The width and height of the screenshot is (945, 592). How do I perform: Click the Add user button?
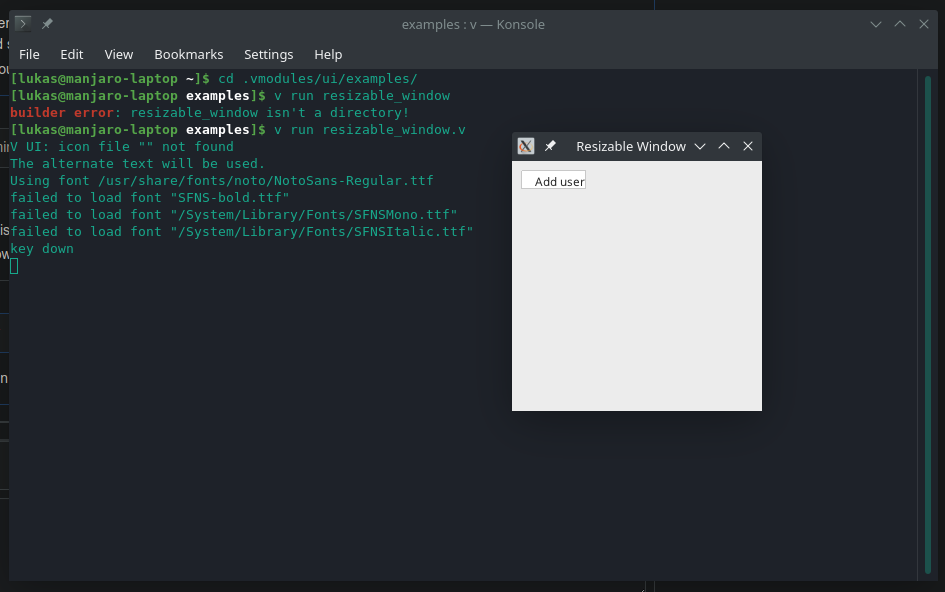pos(553,180)
